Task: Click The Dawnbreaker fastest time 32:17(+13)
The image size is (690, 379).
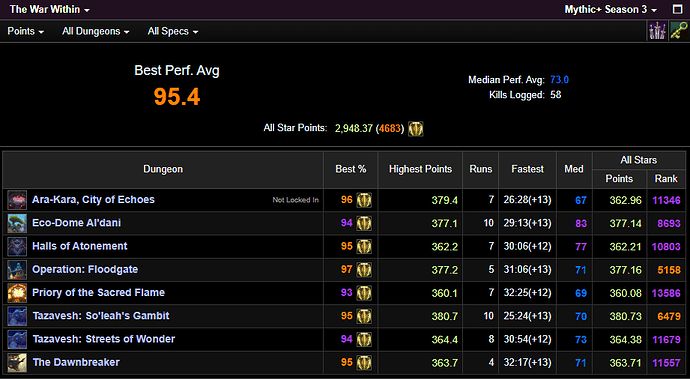Action: click(x=527, y=362)
